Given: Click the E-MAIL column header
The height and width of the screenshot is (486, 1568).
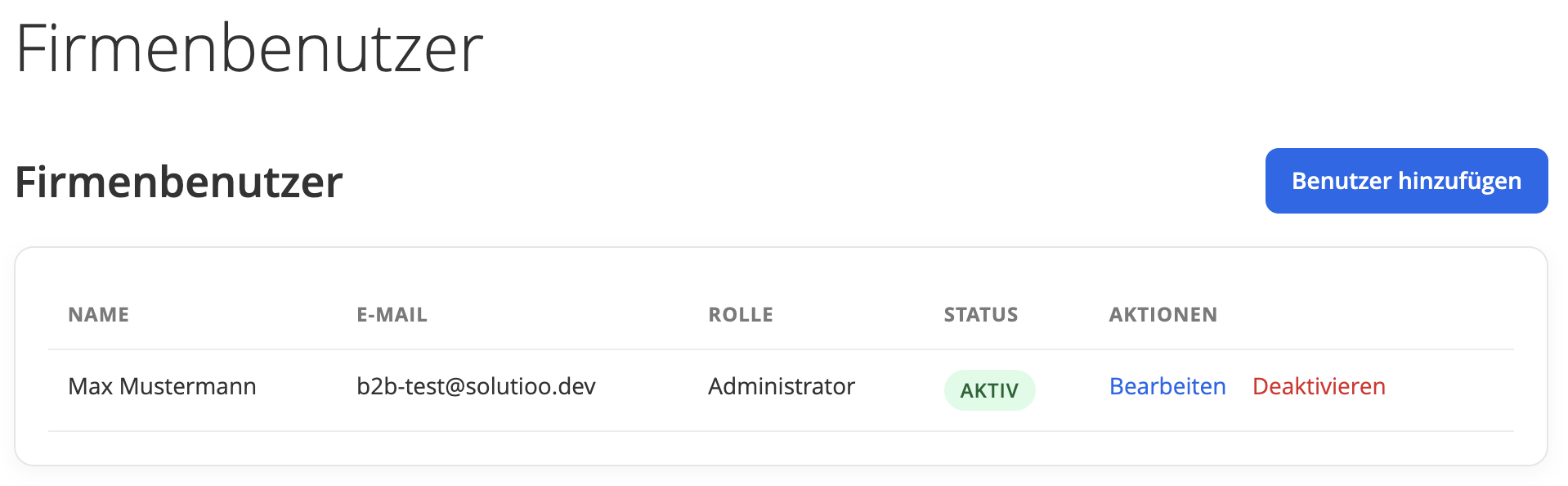Looking at the screenshot, I should (392, 315).
